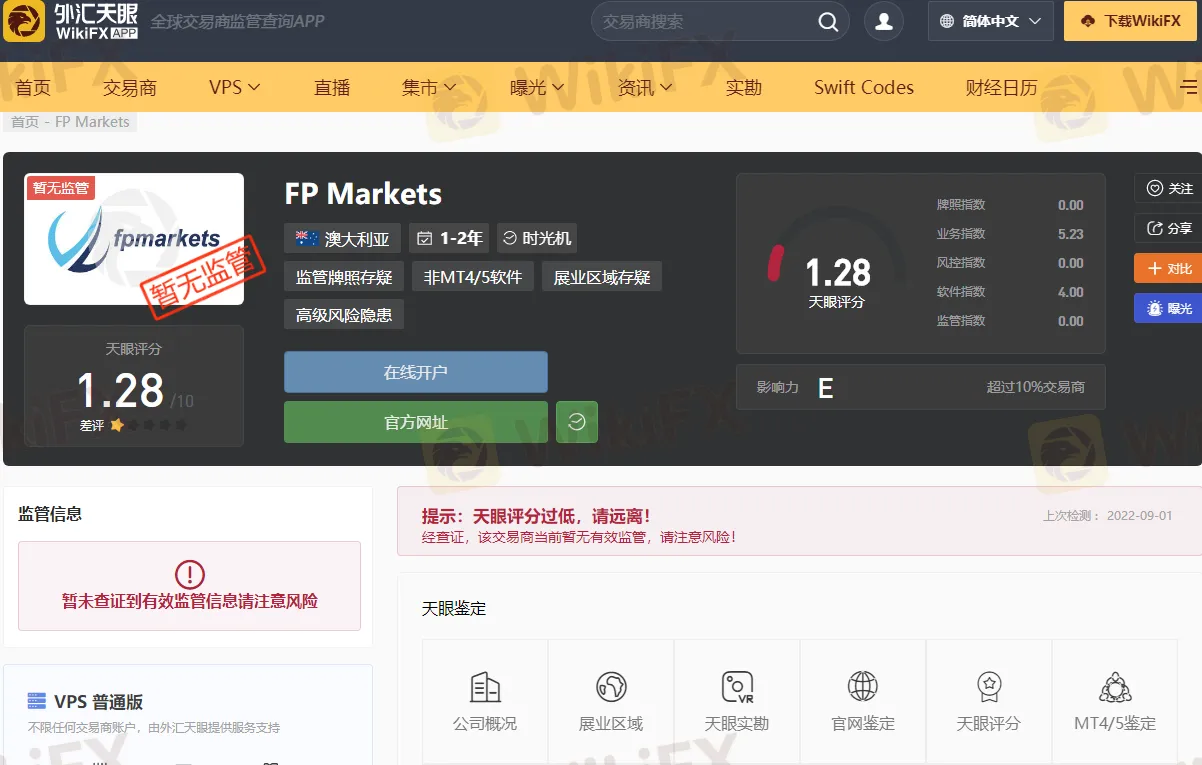The width and height of the screenshot is (1202, 765).
Task: Open the 展业区域 globe icon
Action: (x=611, y=687)
